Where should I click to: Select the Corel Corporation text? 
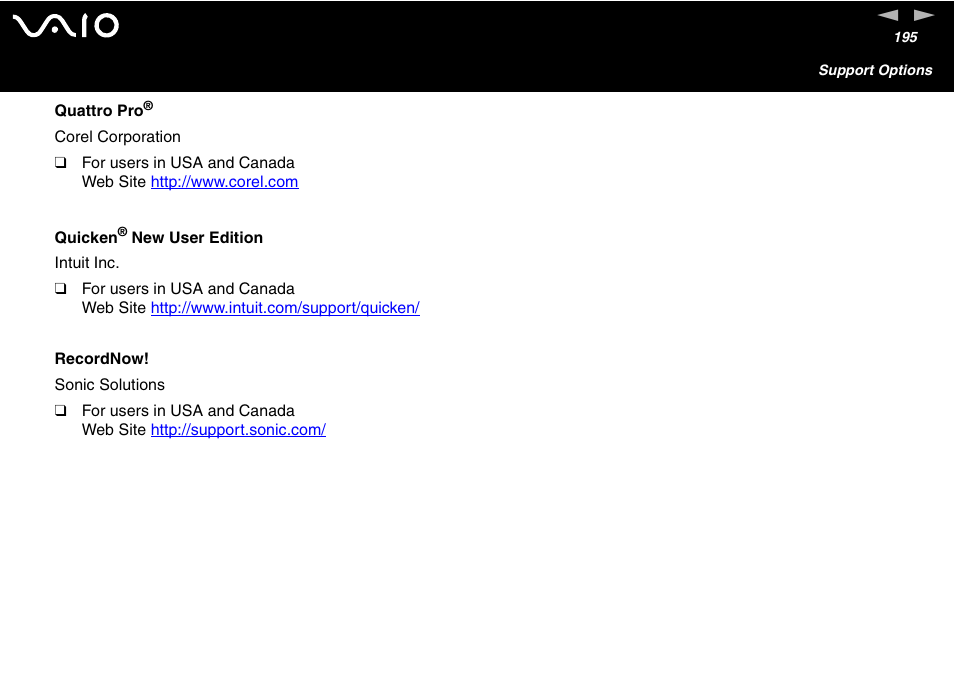(117, 137)
